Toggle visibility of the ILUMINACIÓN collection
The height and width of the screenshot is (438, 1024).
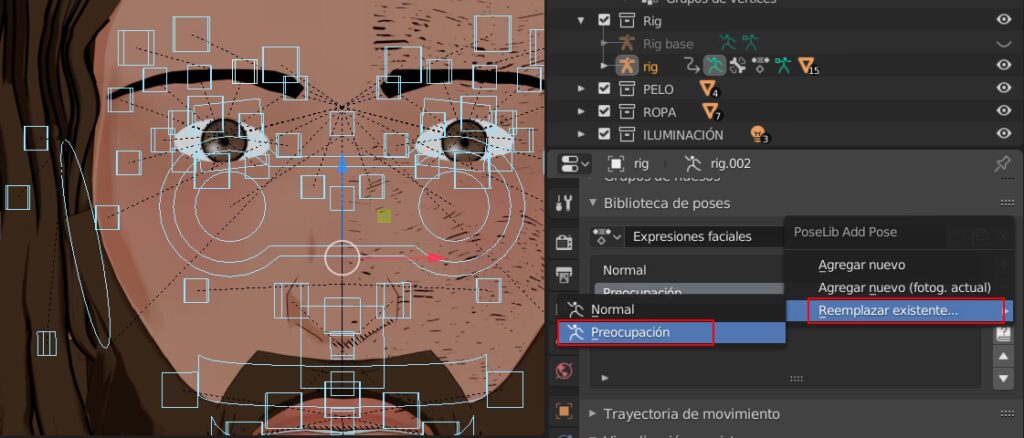point(1003,134)
